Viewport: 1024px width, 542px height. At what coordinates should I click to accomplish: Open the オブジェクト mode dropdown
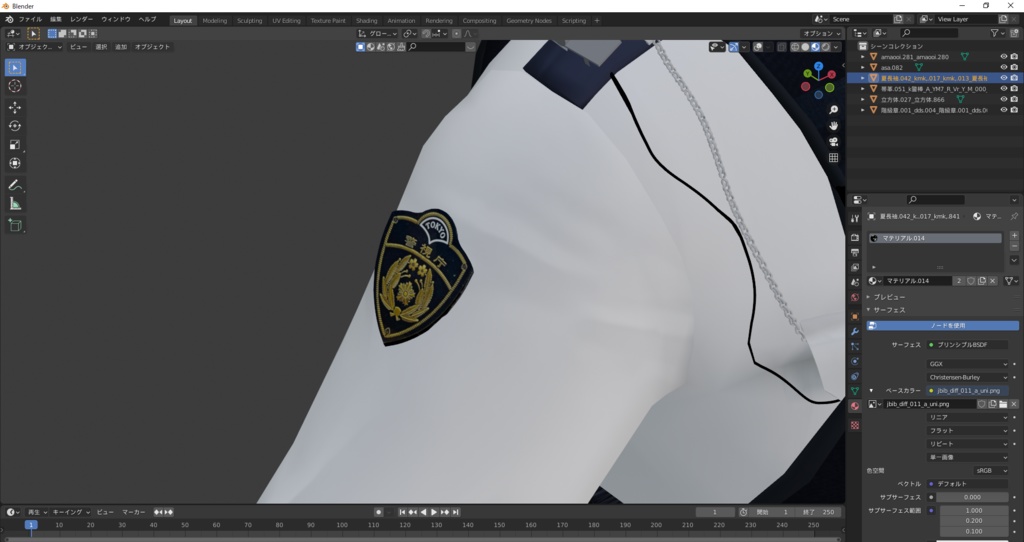tap(35, 47)
